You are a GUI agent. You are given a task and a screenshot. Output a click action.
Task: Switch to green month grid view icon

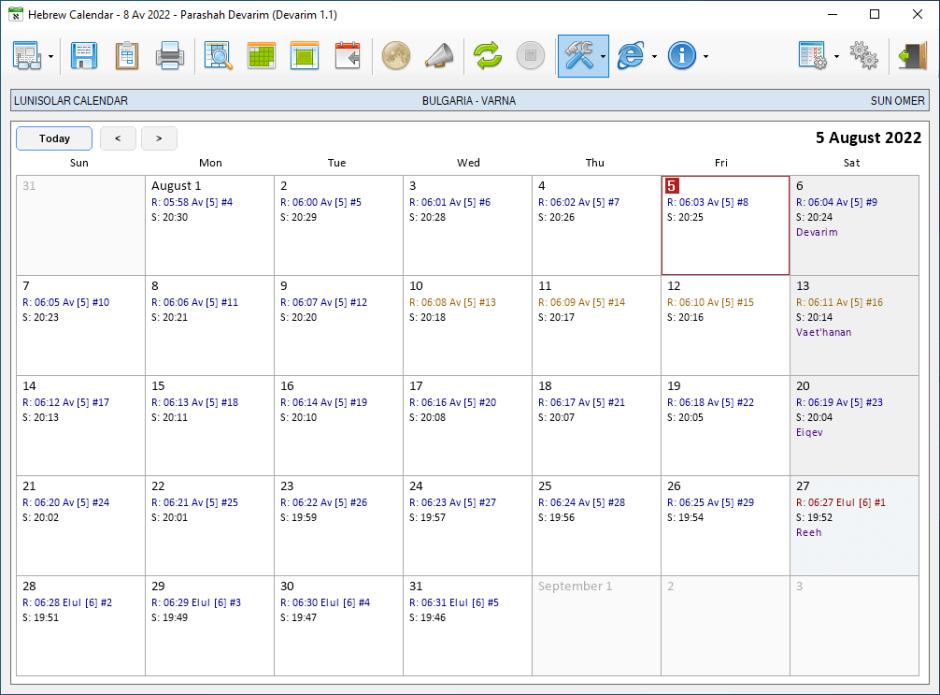pos(261,57)
